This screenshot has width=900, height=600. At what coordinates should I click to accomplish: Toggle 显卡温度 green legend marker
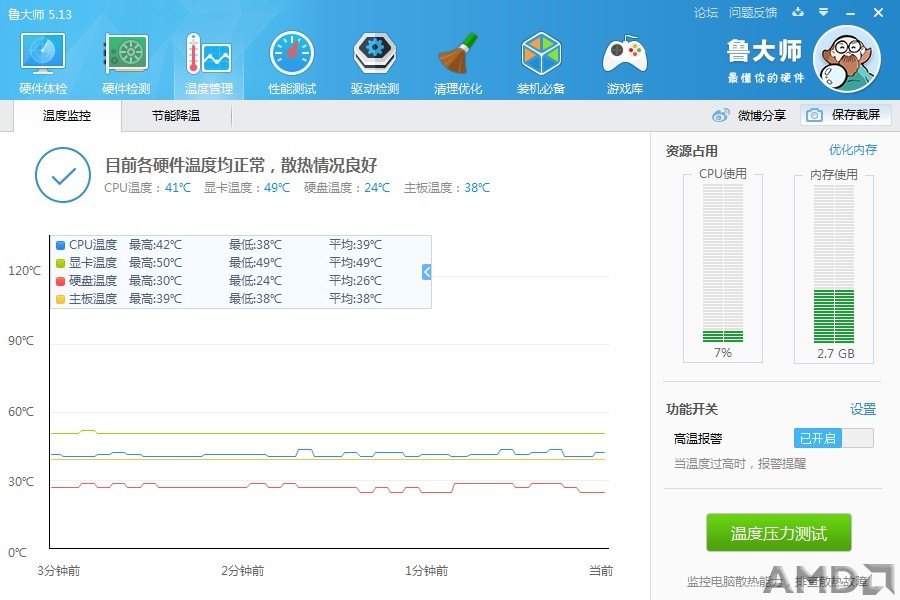click(60, 263)
